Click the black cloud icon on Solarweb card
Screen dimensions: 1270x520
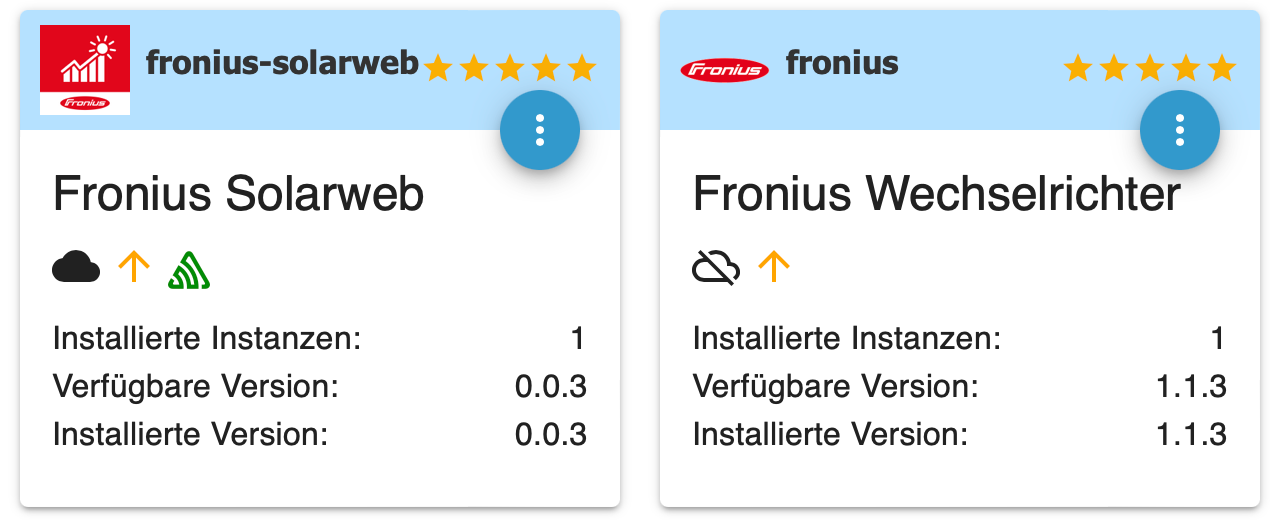point(76,268)
